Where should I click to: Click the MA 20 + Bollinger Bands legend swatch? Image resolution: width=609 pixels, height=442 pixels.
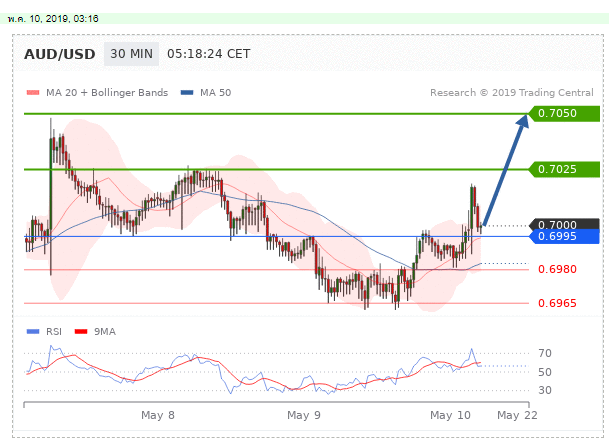[33, 92]
